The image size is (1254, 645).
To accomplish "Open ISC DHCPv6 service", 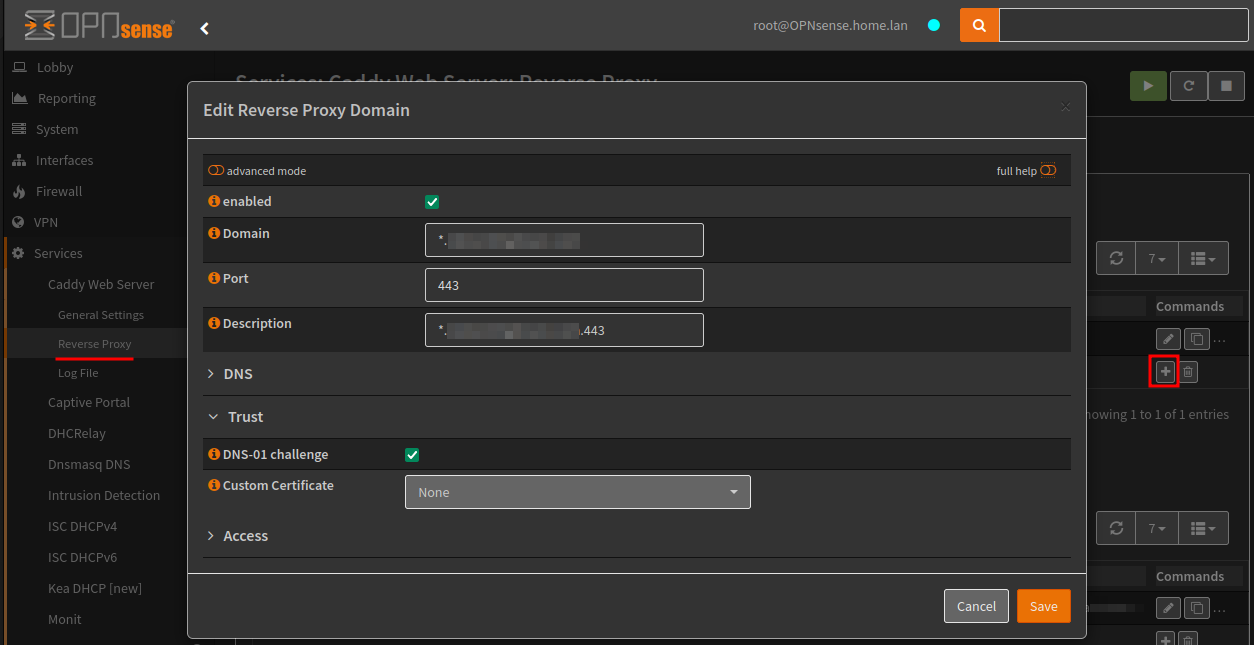I will coord(83,557).
